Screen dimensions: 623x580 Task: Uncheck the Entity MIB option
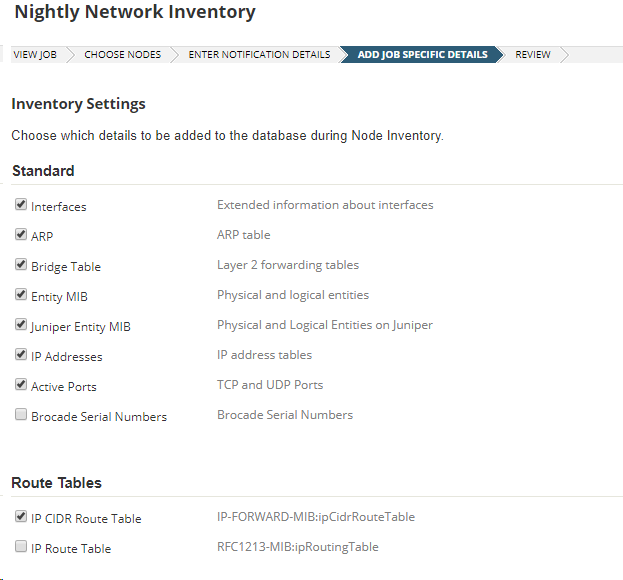[21, 295]
